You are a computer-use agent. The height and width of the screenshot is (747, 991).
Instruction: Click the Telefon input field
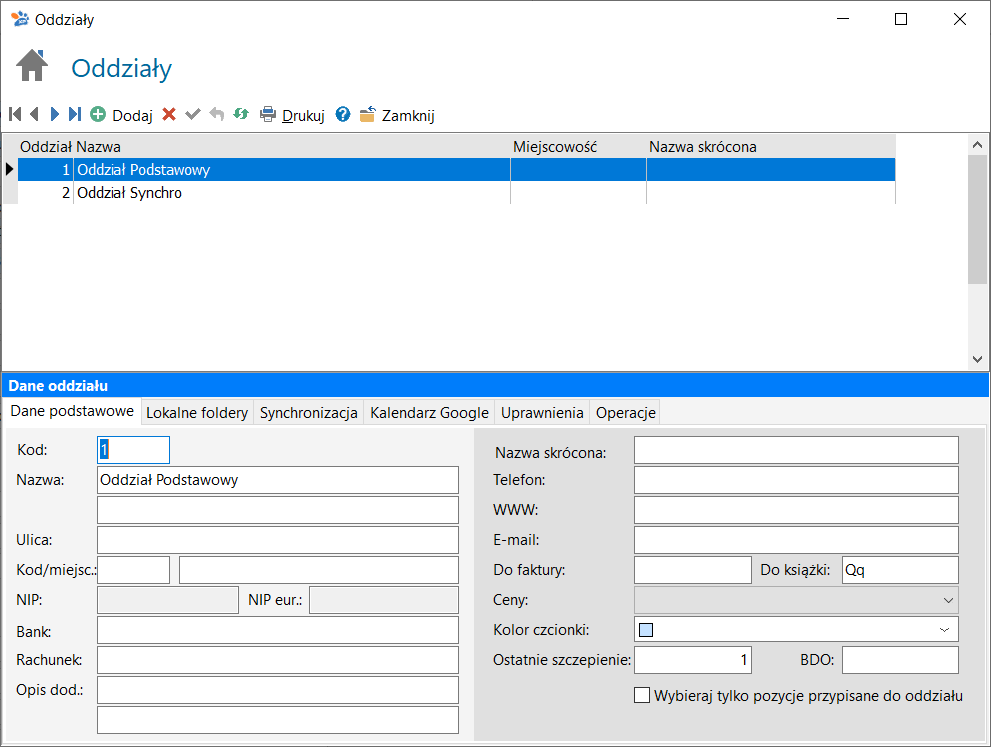pyautogui.click(x=796, y=480)
